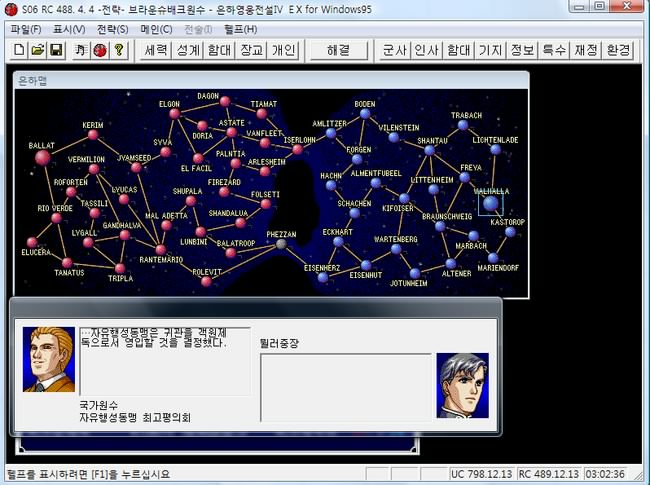Select the VERMILION star system

(x=94, y=169)
